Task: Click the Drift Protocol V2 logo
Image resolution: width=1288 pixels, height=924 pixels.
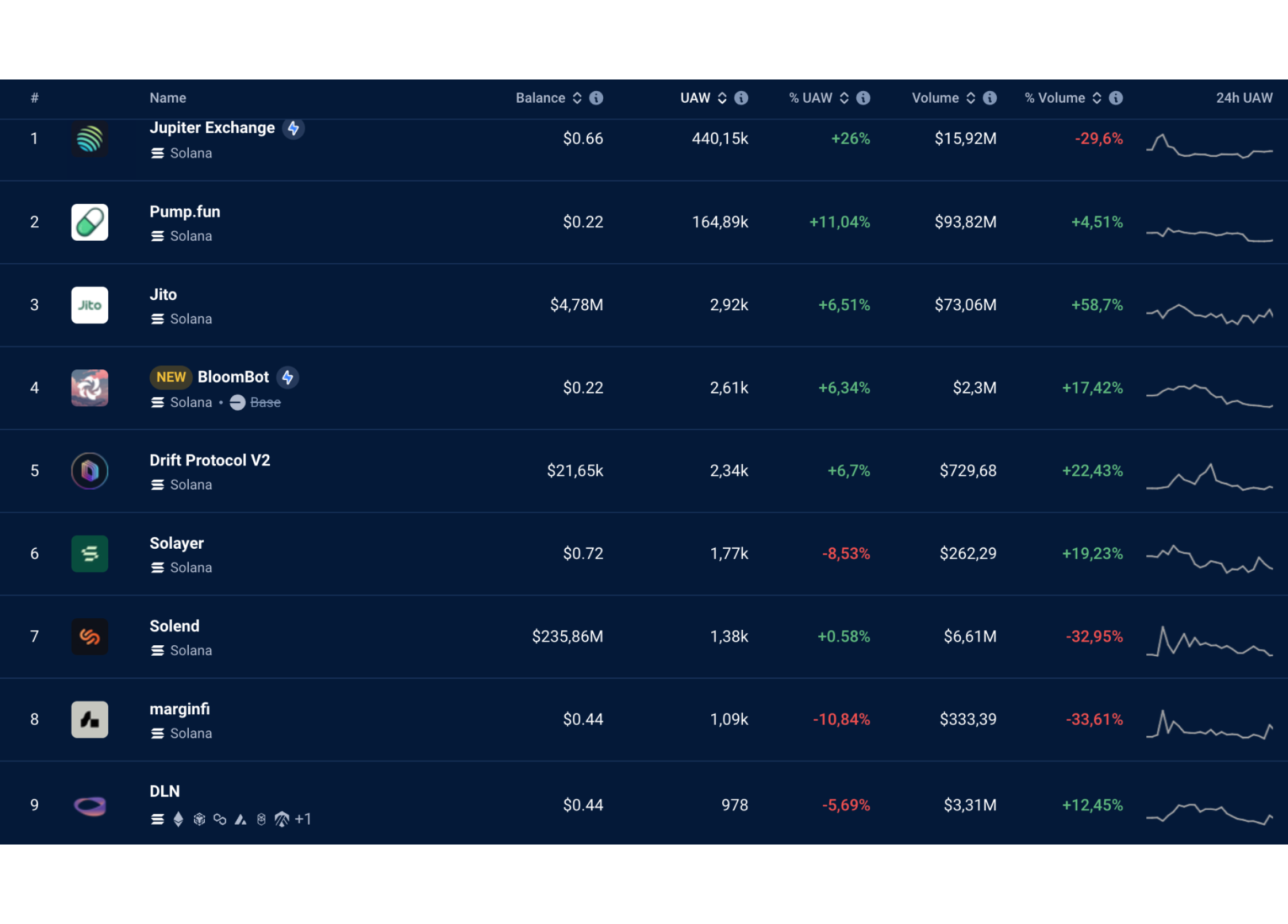Action: (x=90, y=471)
